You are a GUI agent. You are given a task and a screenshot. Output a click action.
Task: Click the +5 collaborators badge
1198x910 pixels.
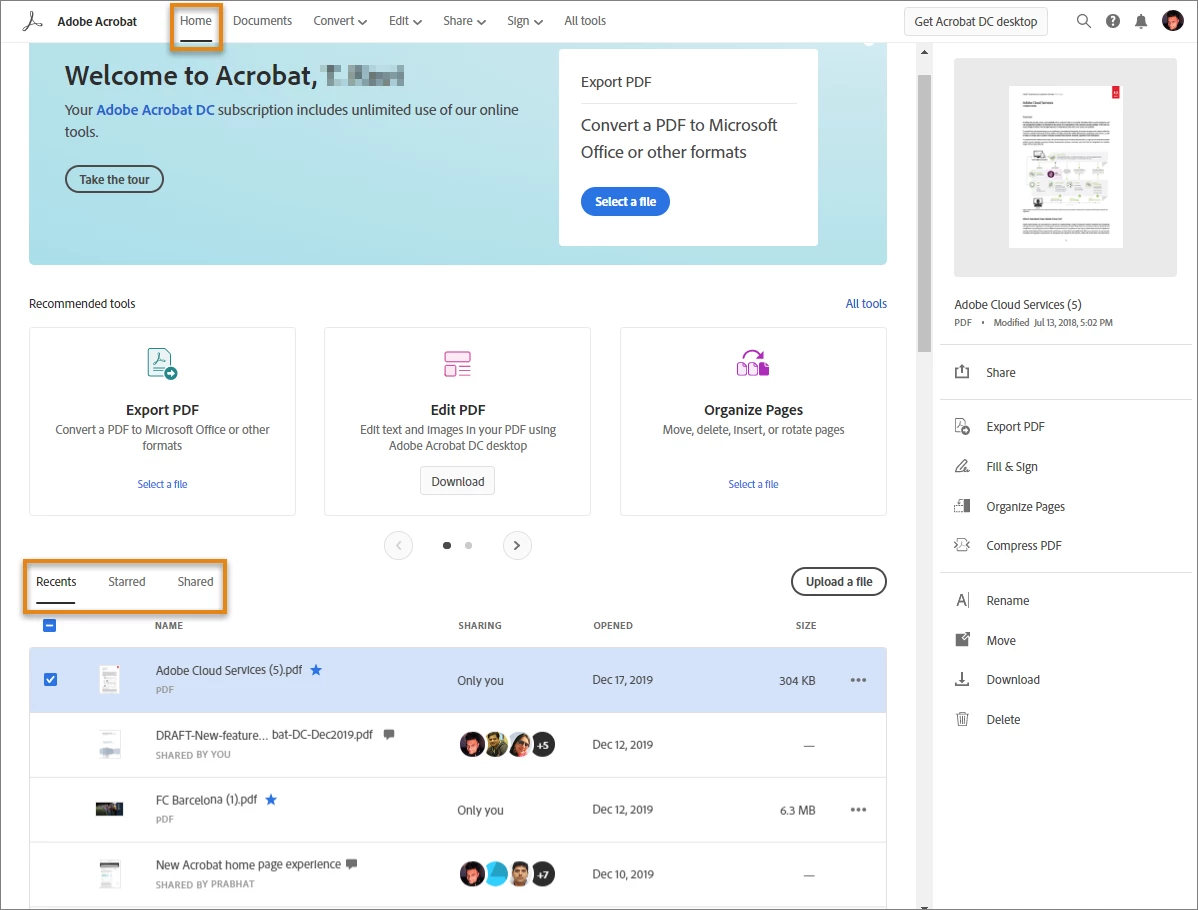pos(542,745)
